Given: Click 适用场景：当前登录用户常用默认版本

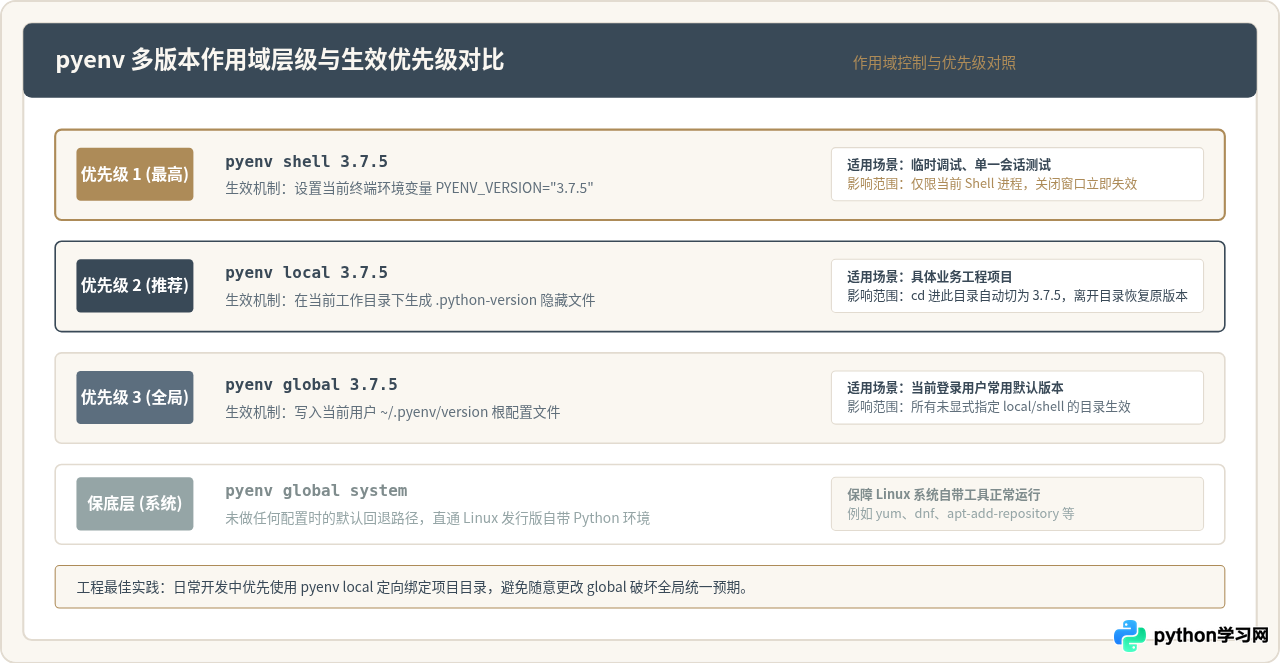Looking at the screenshot, I should pos(955,388).
